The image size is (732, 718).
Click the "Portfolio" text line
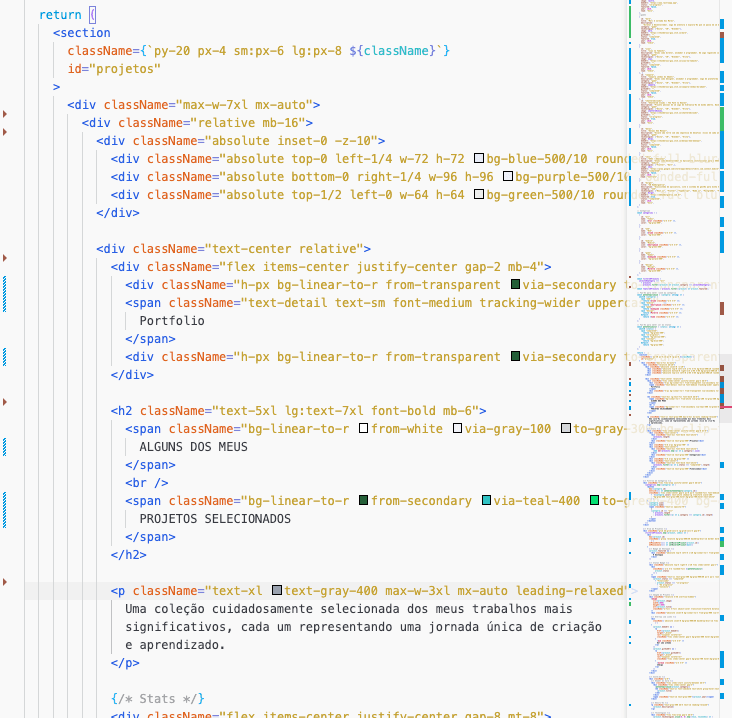coord(172,321)
